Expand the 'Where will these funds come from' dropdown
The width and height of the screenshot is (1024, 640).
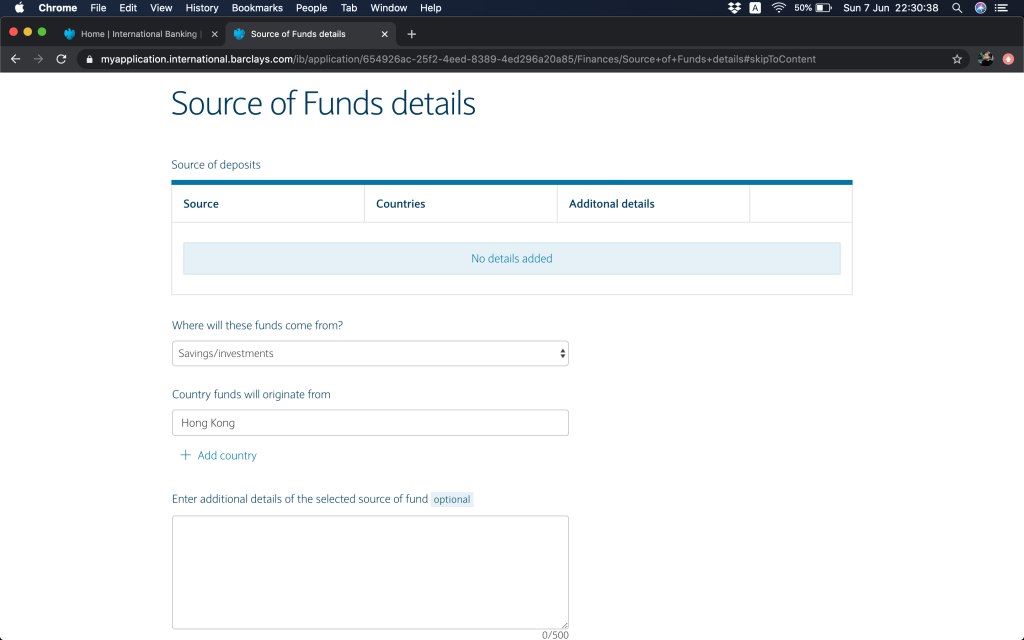point(370,353)
